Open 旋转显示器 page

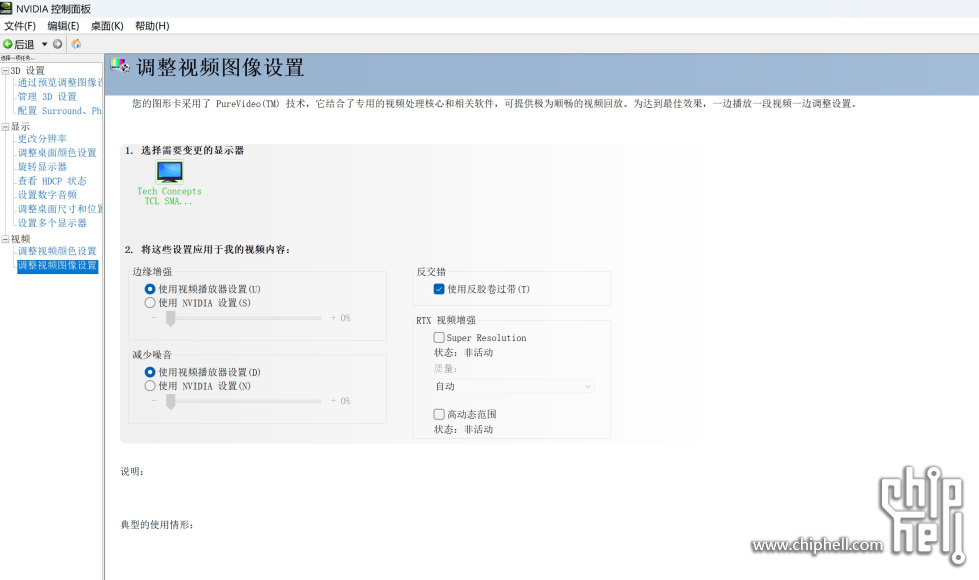[x=42, y=167]
